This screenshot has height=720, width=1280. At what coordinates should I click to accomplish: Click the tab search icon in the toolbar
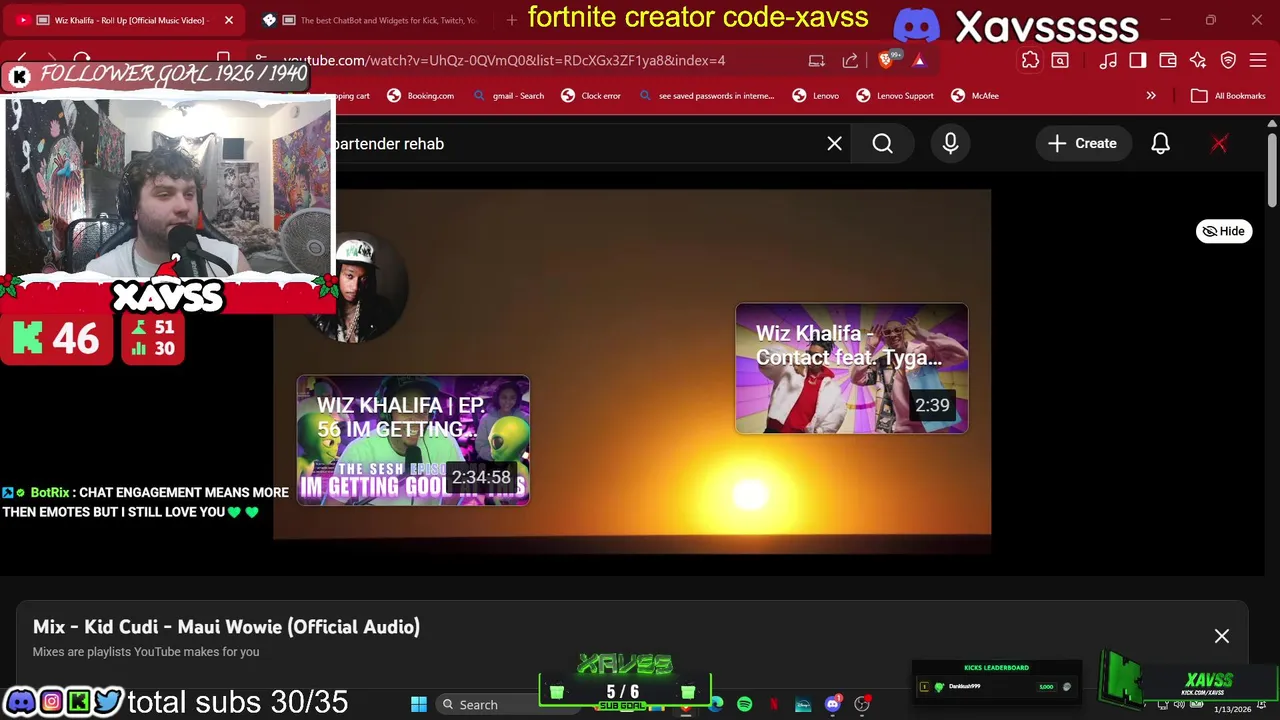click(x=1060, y=60)
